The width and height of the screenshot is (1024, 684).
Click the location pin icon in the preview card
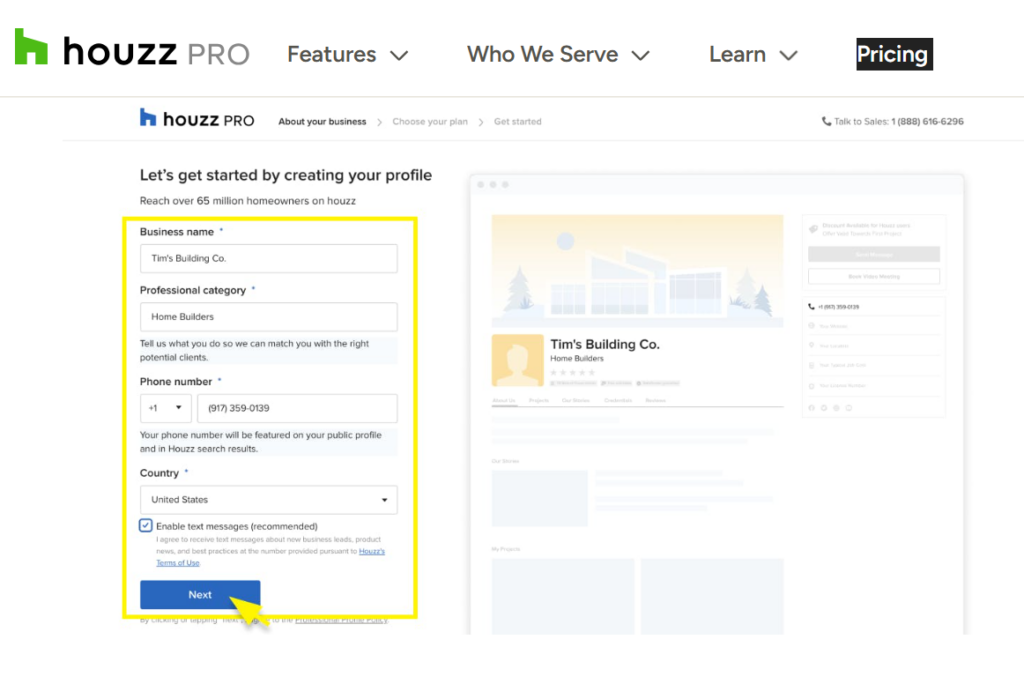811,346
